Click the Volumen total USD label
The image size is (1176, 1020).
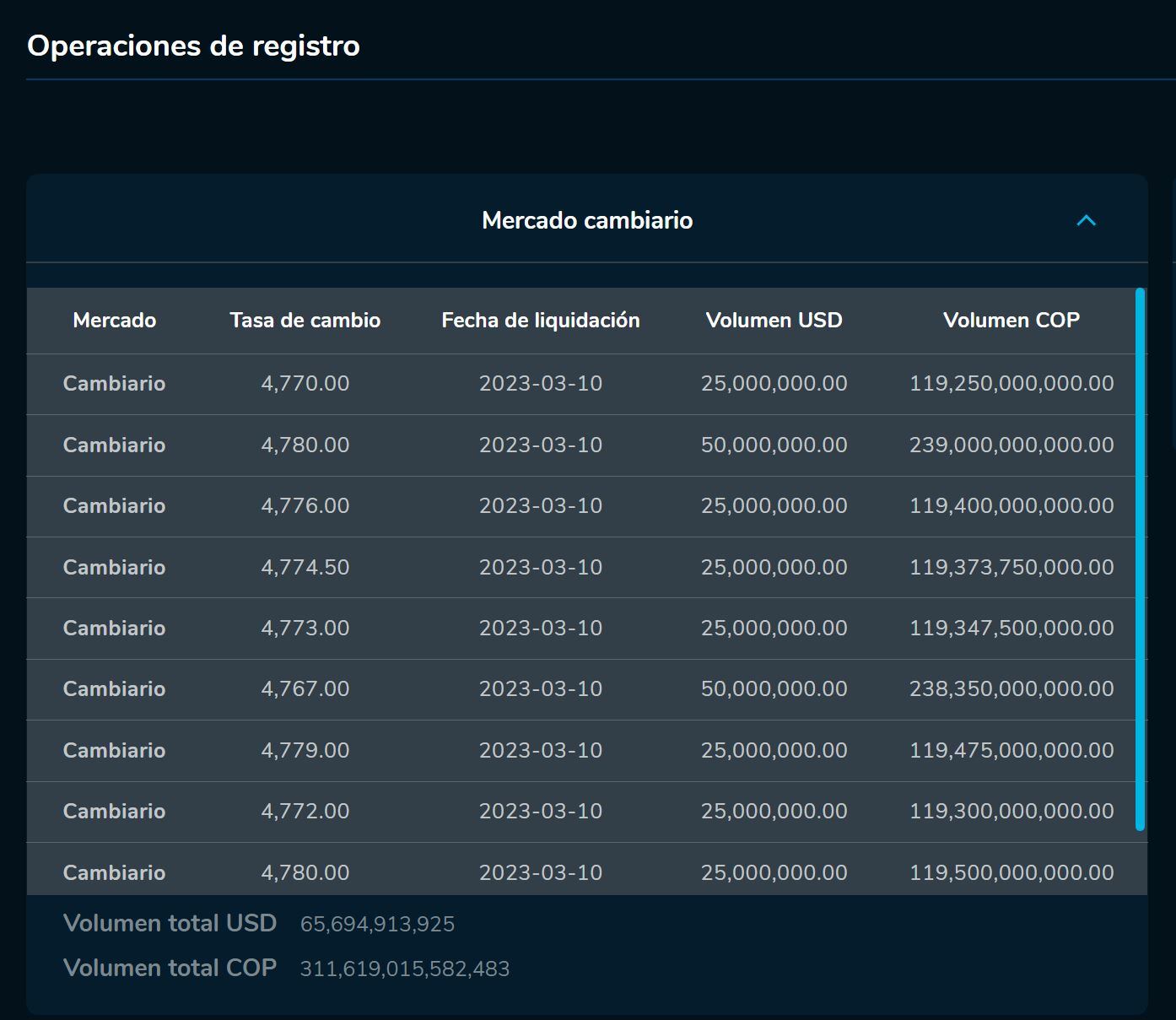pos(170,923)
